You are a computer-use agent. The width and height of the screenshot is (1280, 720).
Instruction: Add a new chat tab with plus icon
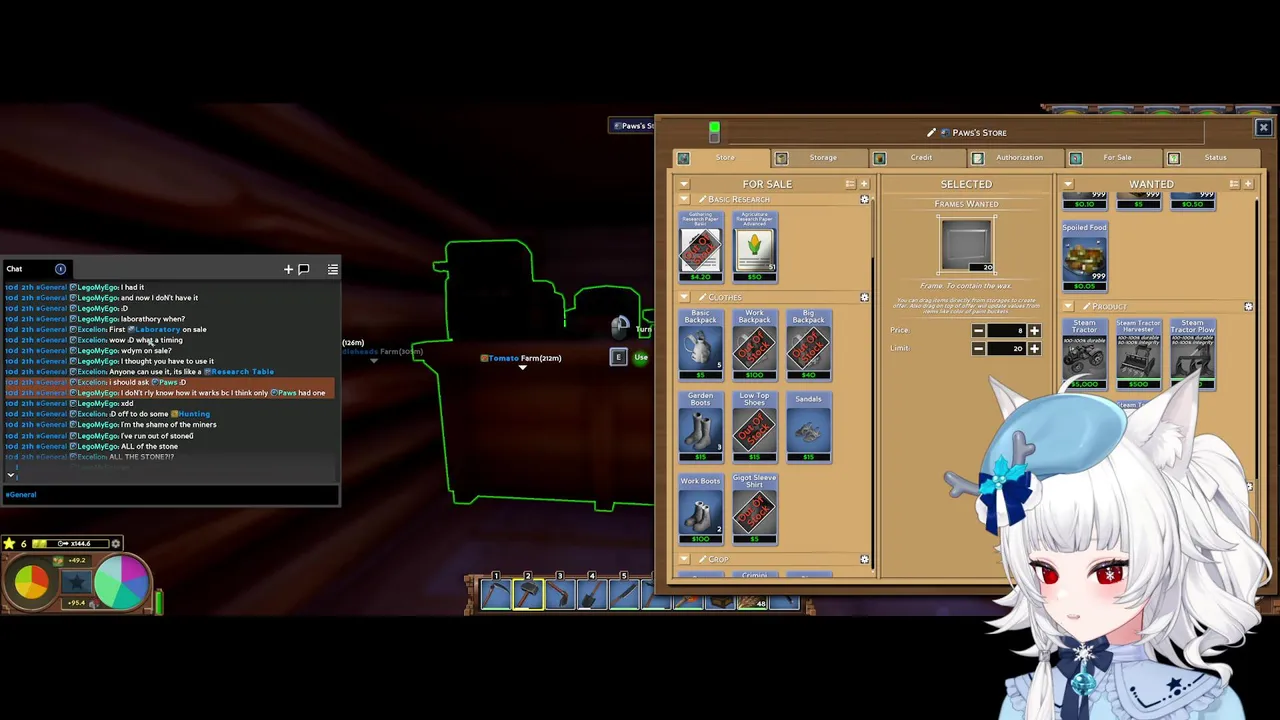click(x=288, y=269)
